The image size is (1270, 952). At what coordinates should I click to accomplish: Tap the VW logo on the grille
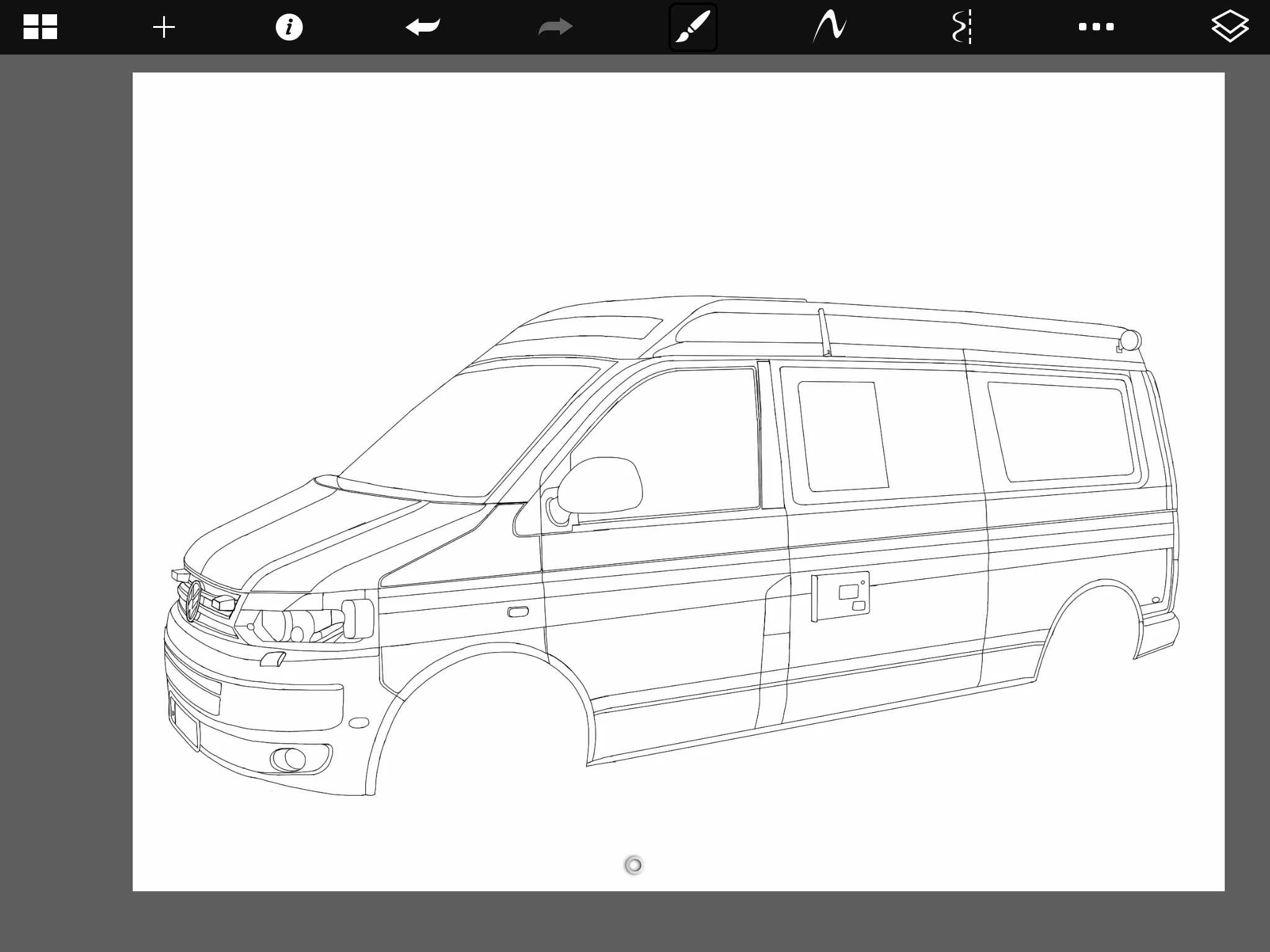click(x=195, y=601)
